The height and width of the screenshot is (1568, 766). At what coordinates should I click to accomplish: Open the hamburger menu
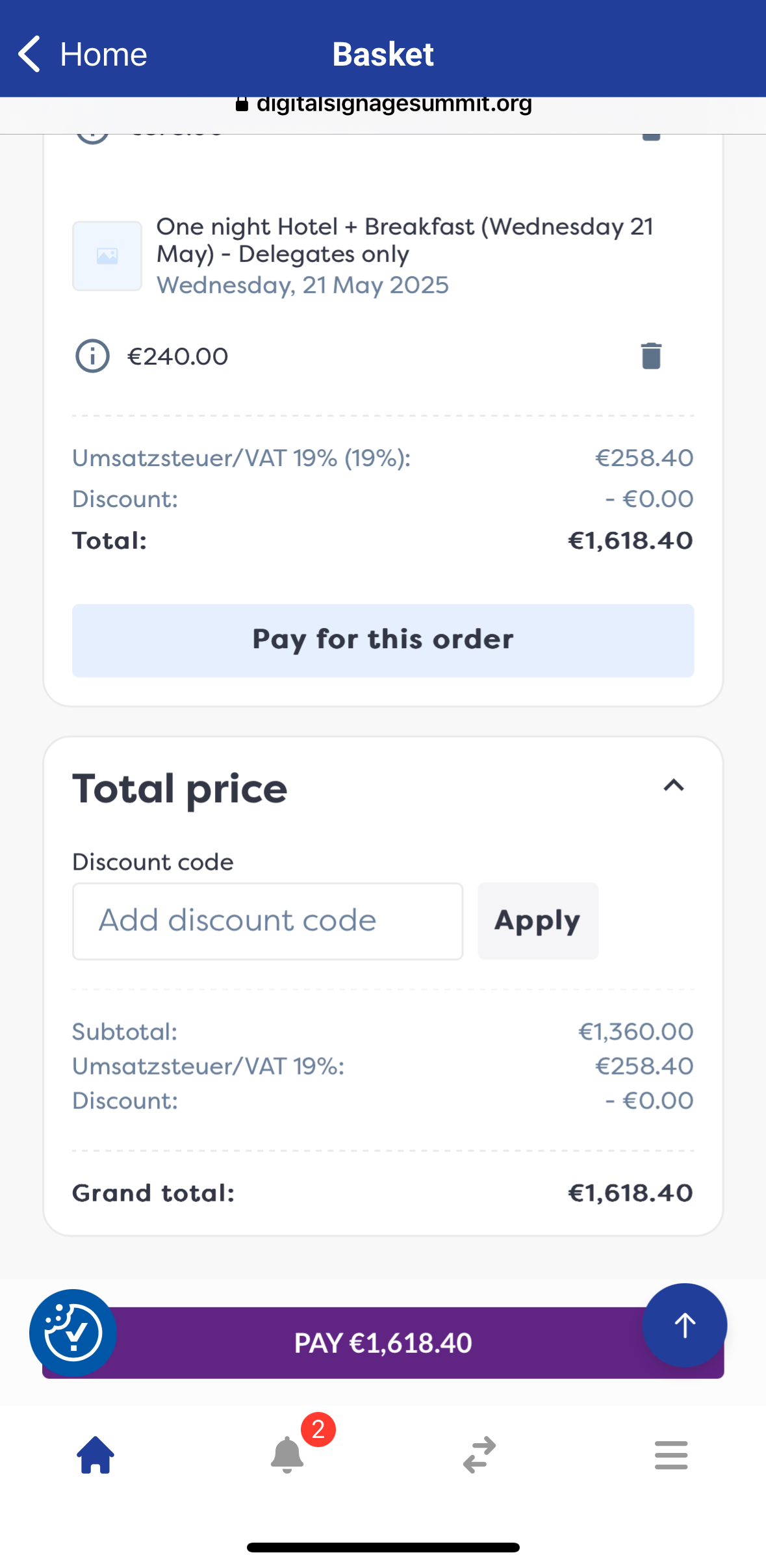tap(671, 1455)
